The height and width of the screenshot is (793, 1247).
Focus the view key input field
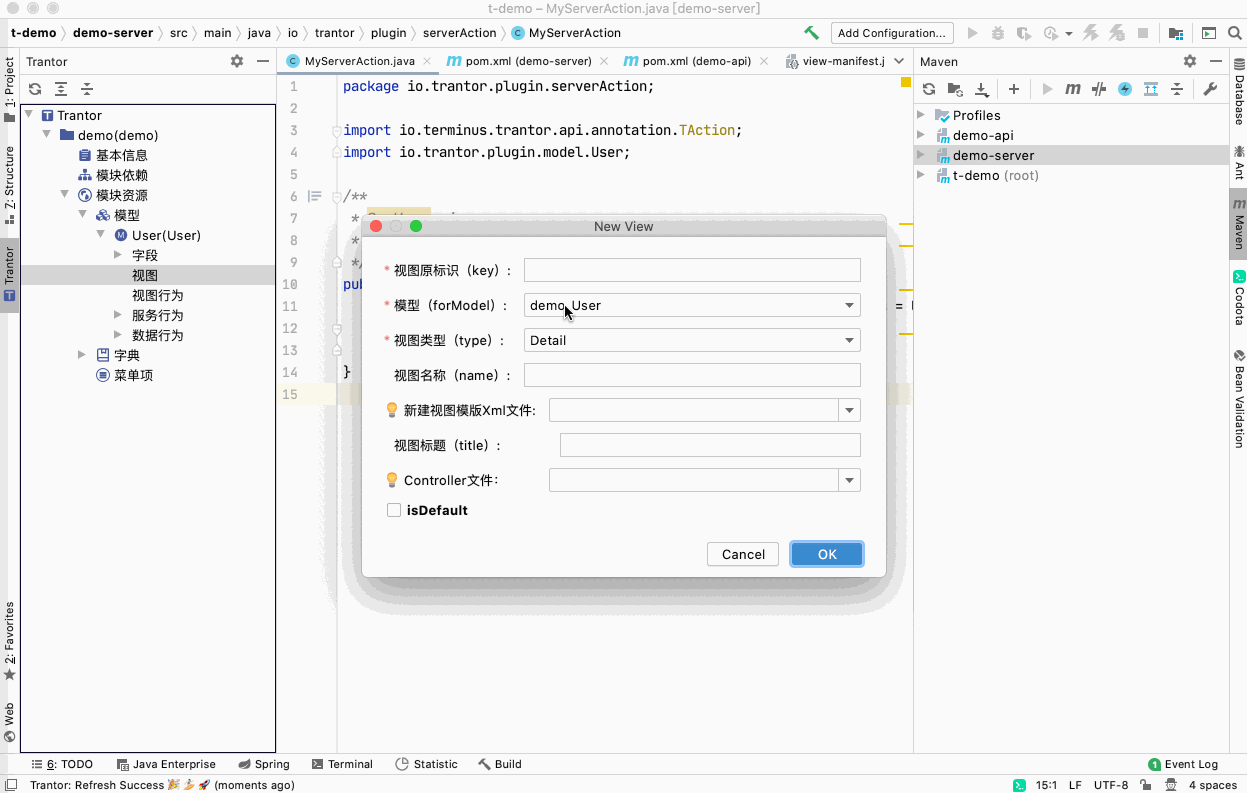click(692, 270)
